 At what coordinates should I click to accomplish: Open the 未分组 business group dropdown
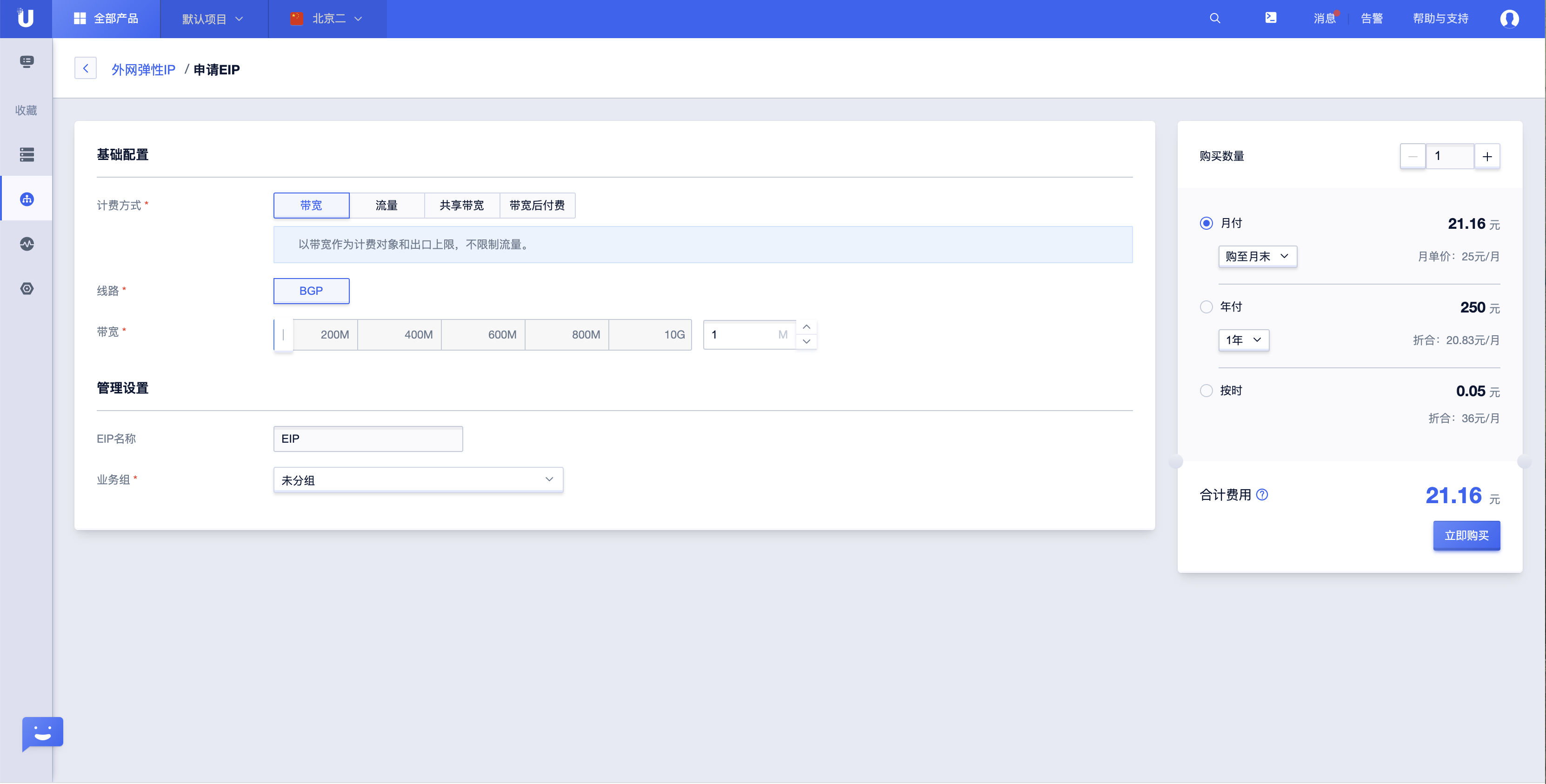click(418, 480)
